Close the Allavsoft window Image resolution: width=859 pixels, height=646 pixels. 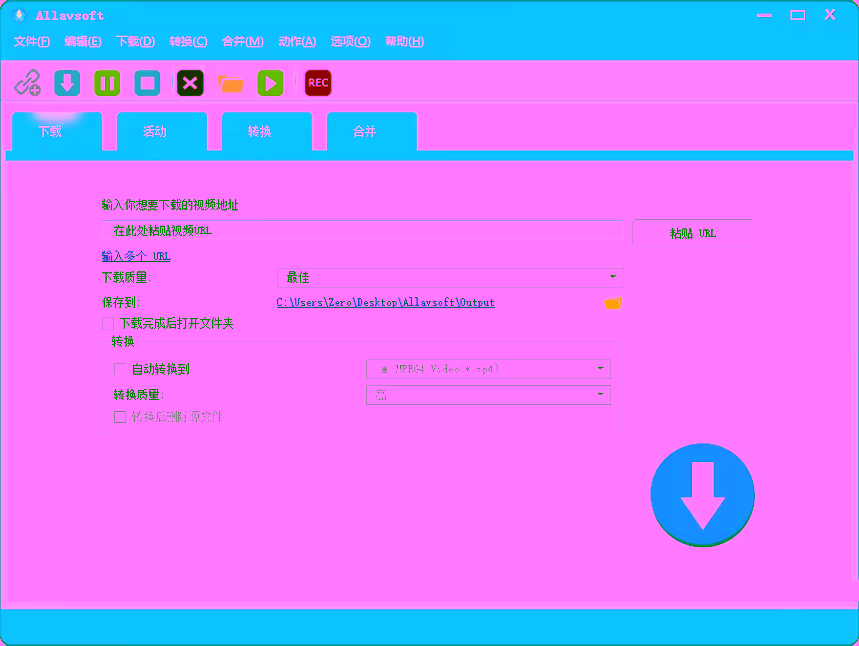coord(830,15)
